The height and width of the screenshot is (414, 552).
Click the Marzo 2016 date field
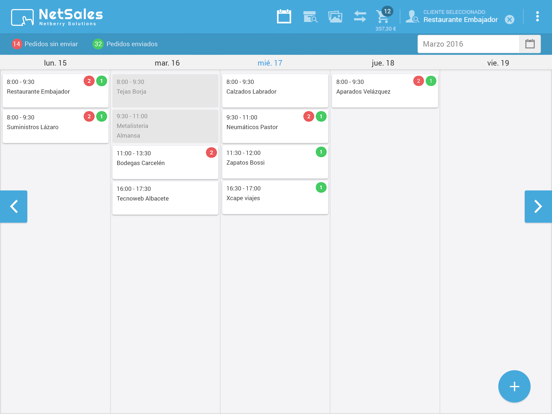coord(468,44)
